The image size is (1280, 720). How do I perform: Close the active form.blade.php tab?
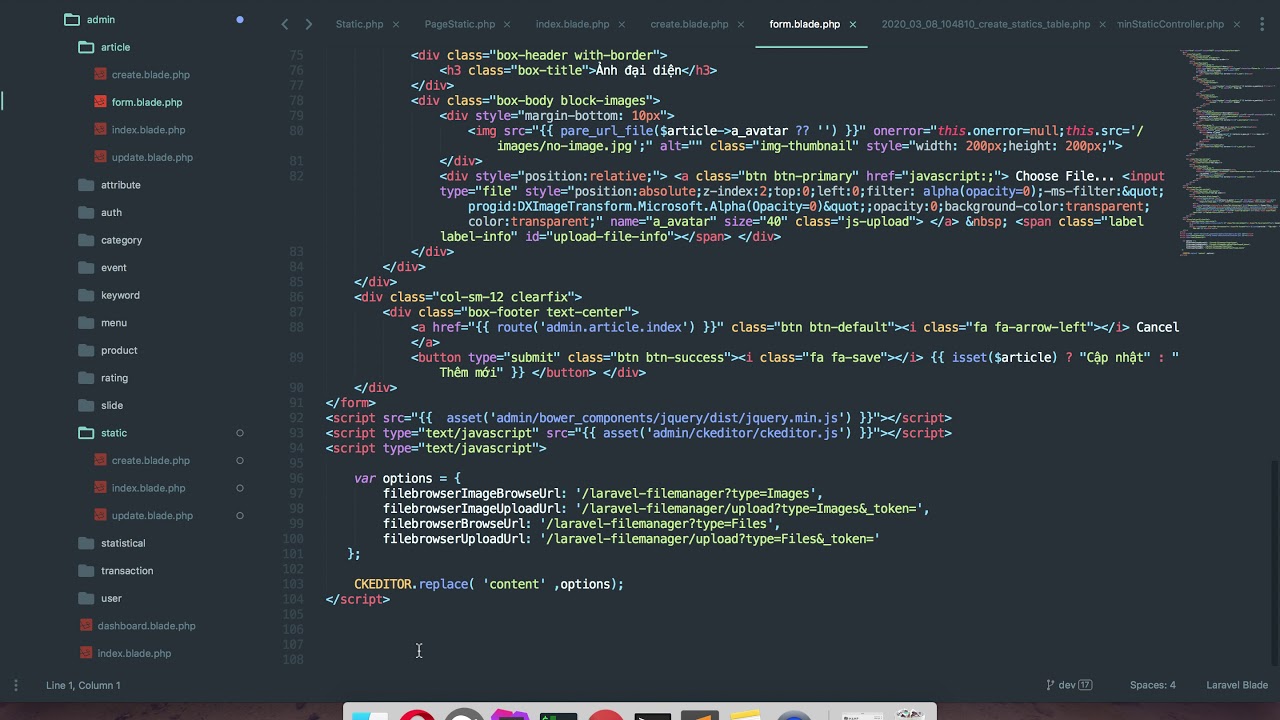click(853, 24)
